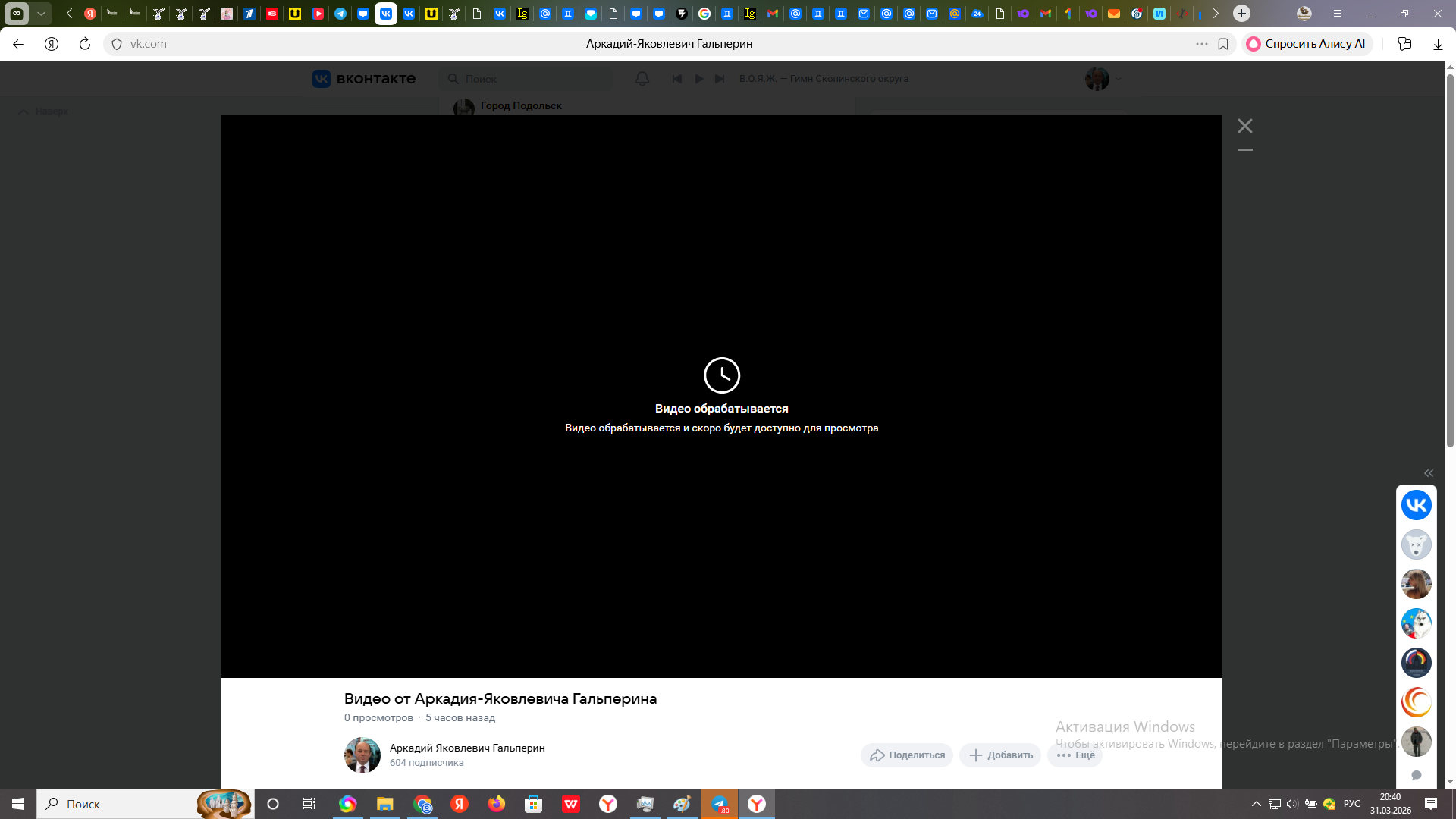
Task: Collapse the side chat panel with double chevron
Action: tap(1429, 473)
